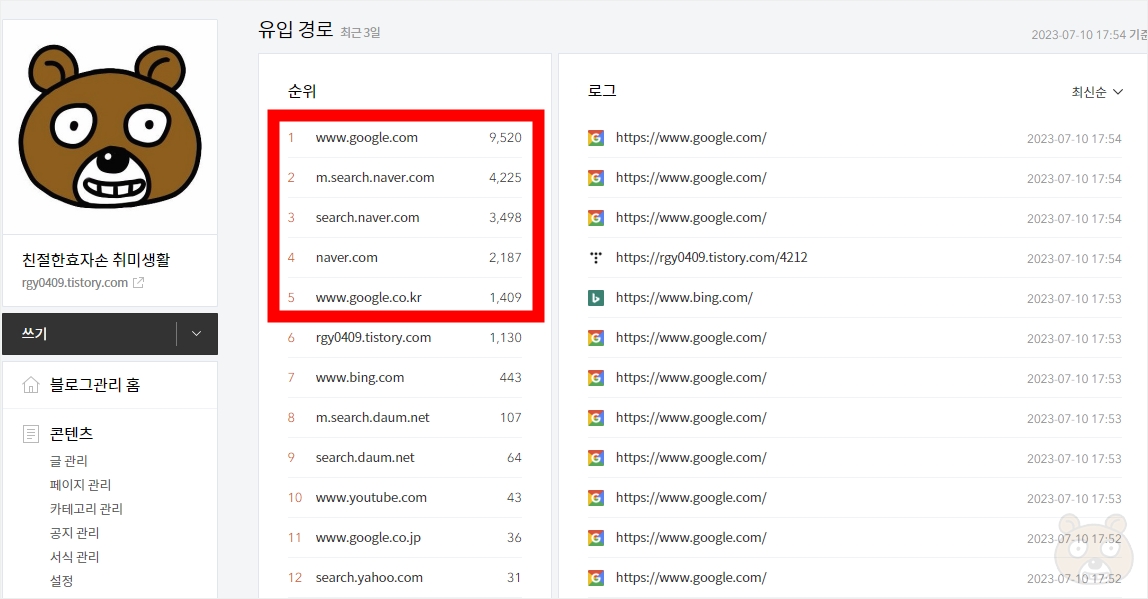Viewport: 1148px width, 599px height.
Task: Open 블로그관리 홈 menu
Action: pyautogui.click(x=94, y=385)
